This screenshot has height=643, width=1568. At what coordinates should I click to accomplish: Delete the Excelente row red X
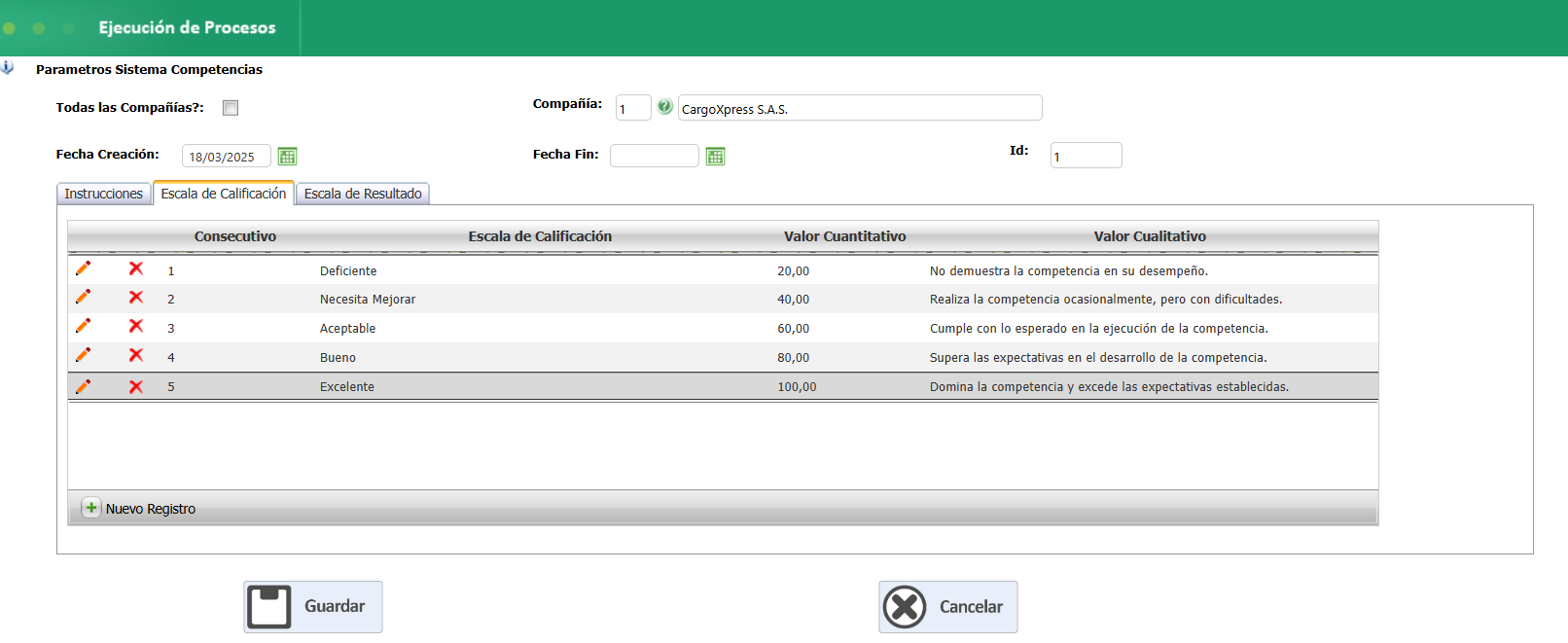click(x=136, y=387)
